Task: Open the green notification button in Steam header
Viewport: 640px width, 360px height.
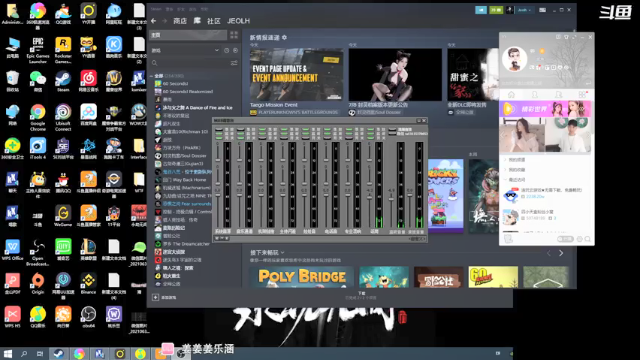Action: [x=496, y=10]
